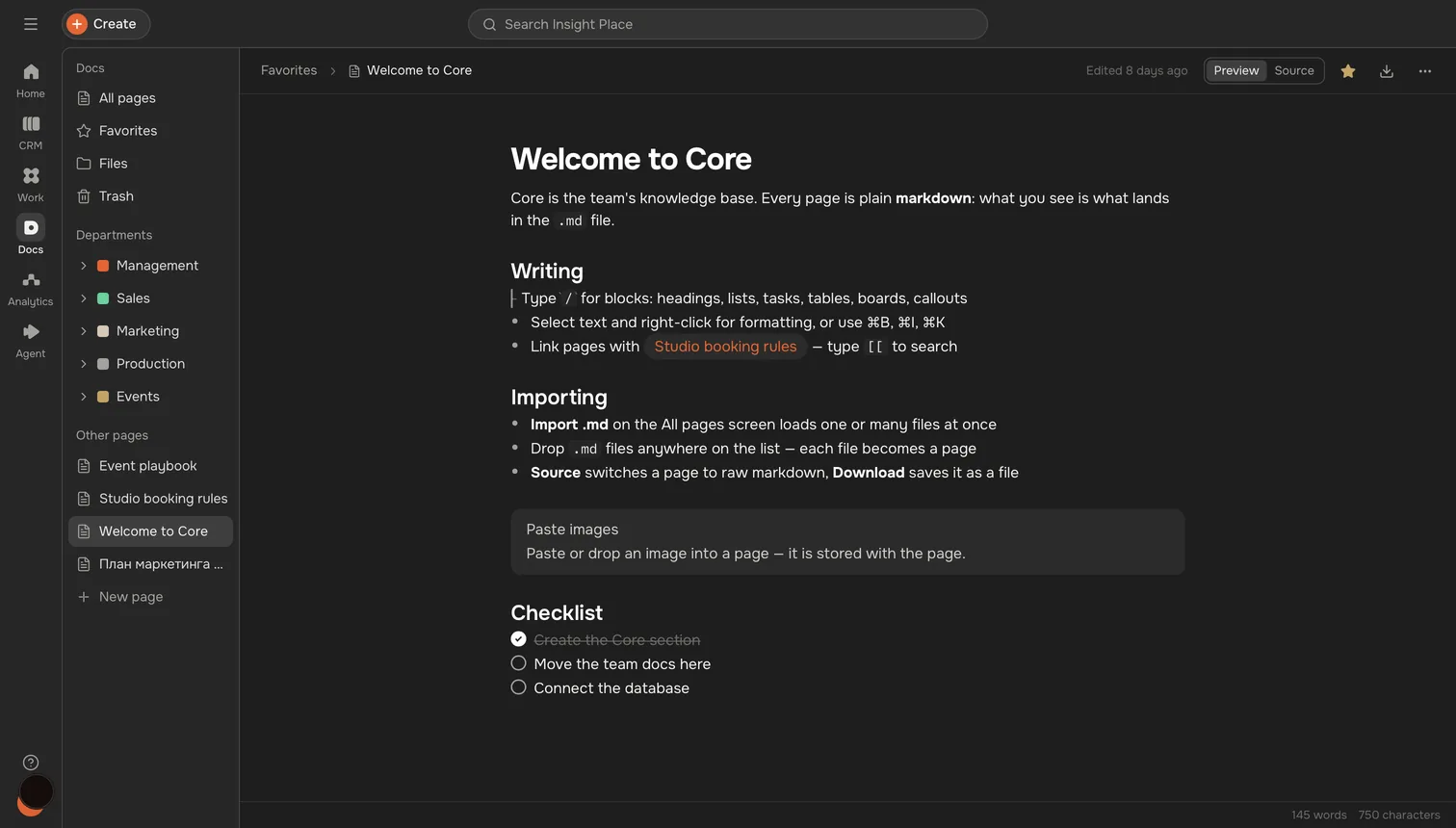This screenshot has width=1456, height=828.
Task: Click the Create button
Action: (x=106, y=24)
